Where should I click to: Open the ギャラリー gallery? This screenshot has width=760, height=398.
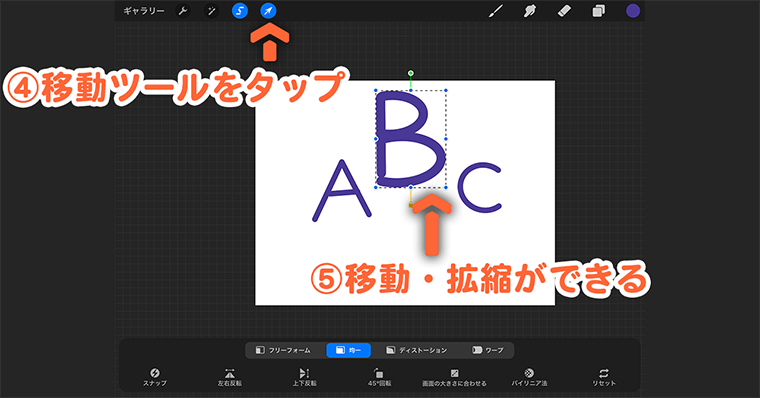(x=144, y=11)
